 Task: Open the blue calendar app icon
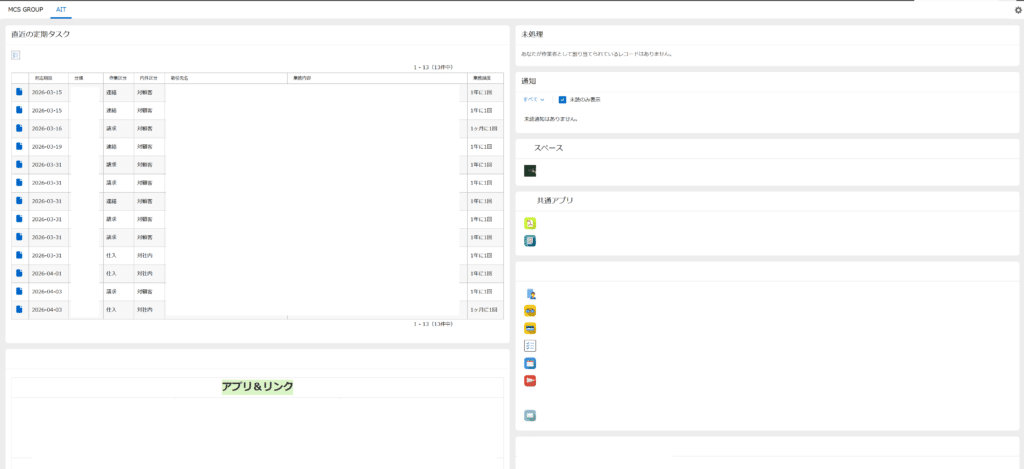[x=530, y=363]
